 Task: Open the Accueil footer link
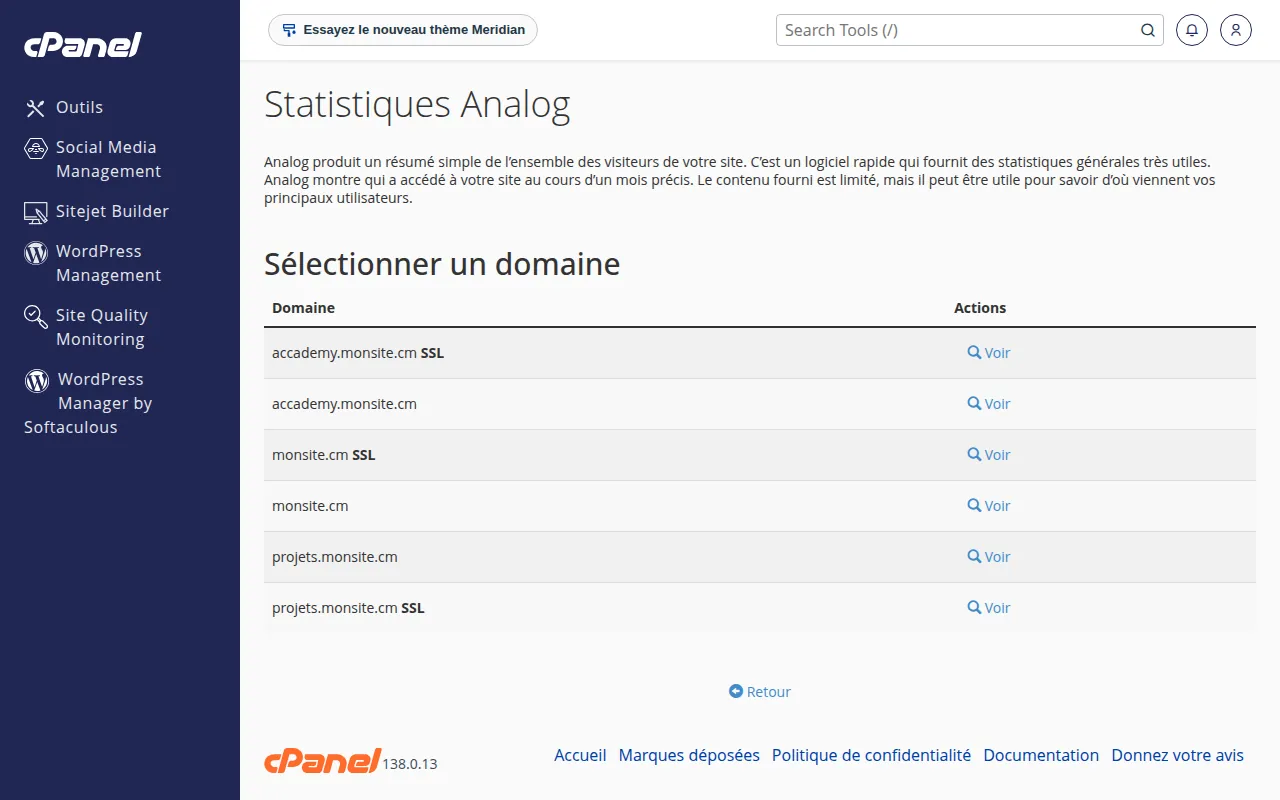point(580,755)
